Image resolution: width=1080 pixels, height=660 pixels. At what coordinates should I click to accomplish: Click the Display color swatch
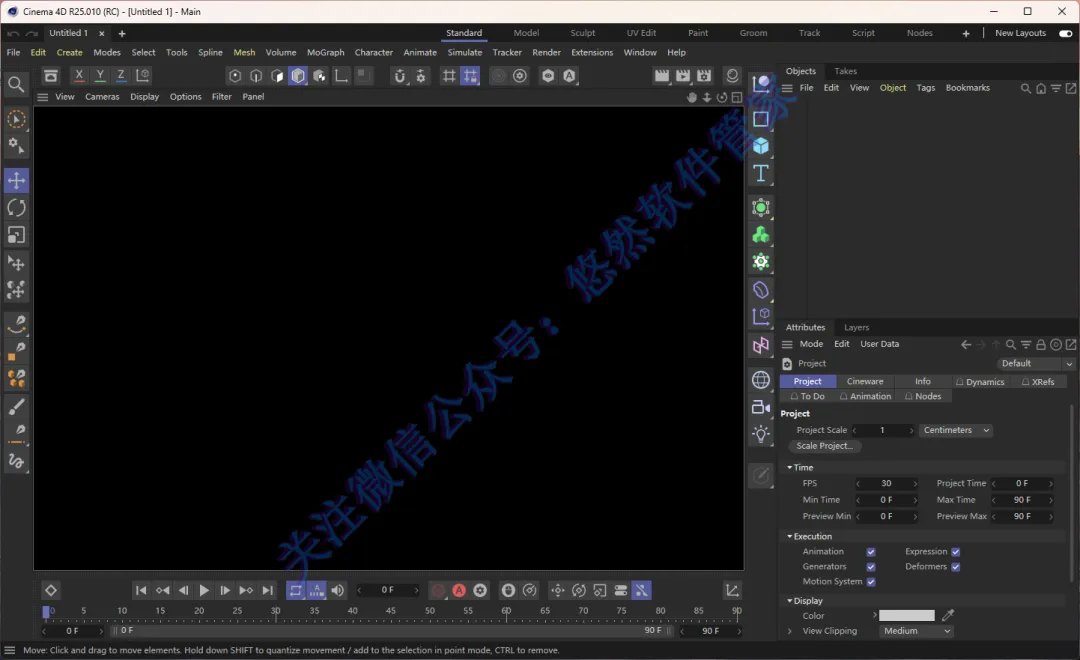906,615
